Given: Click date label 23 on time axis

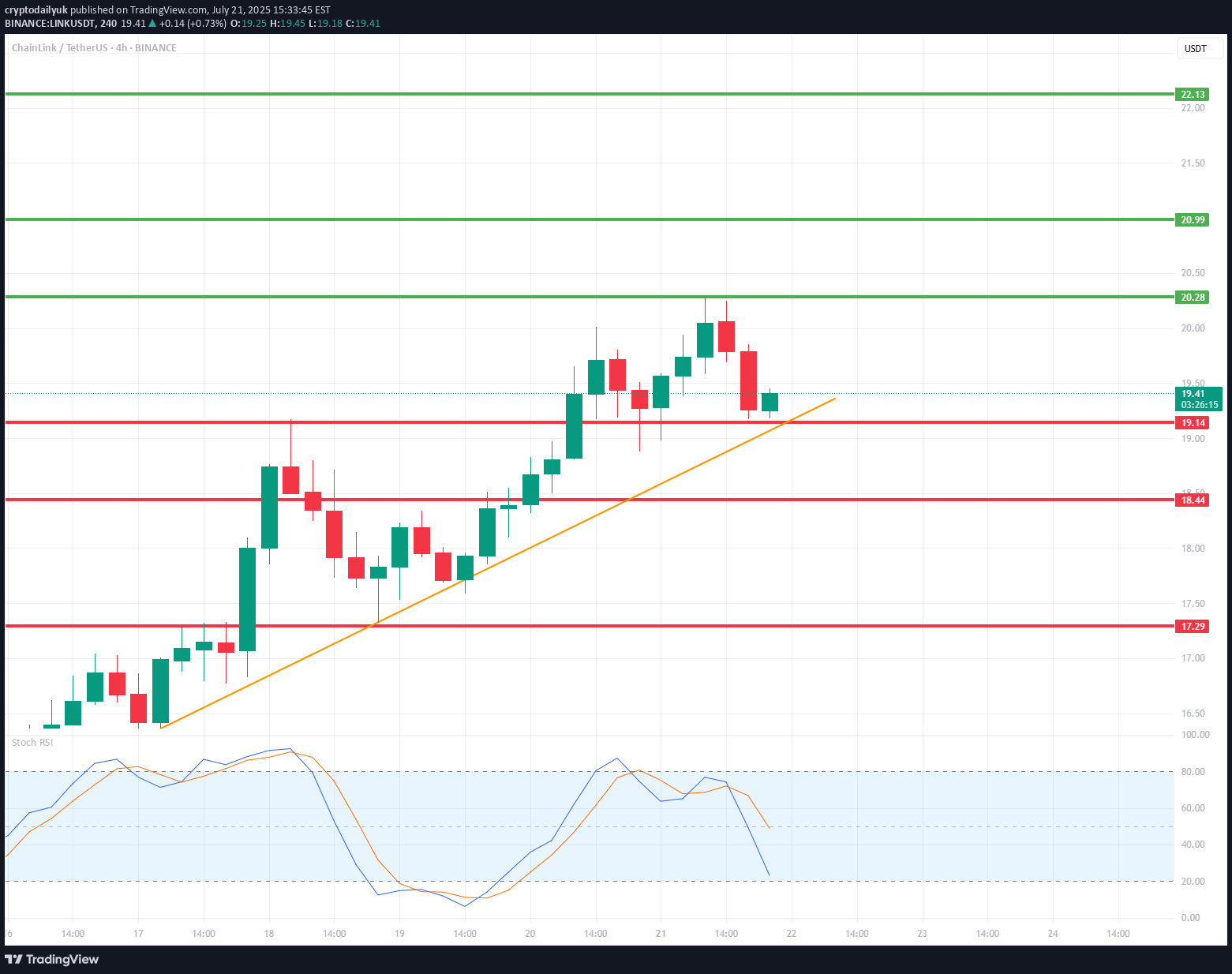Looking at the screenshot, I should tap(922, 934).
